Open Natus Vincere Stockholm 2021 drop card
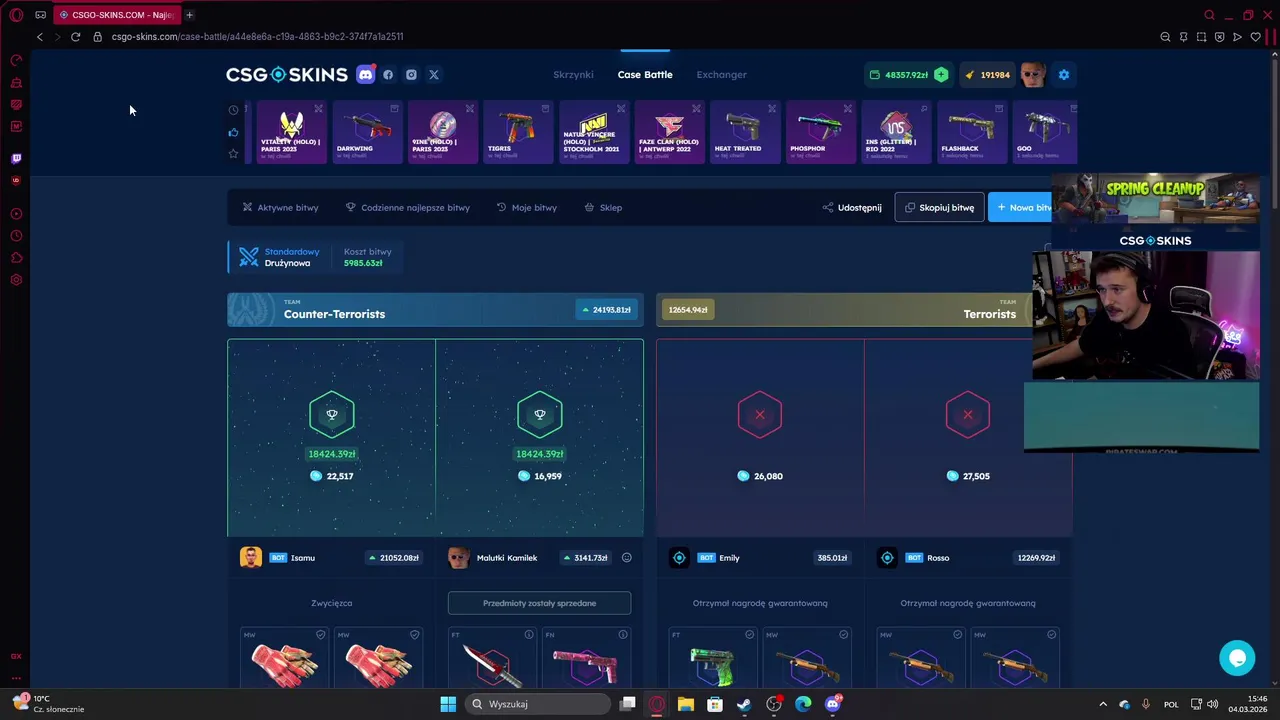1280x720 pixels. 594,132
